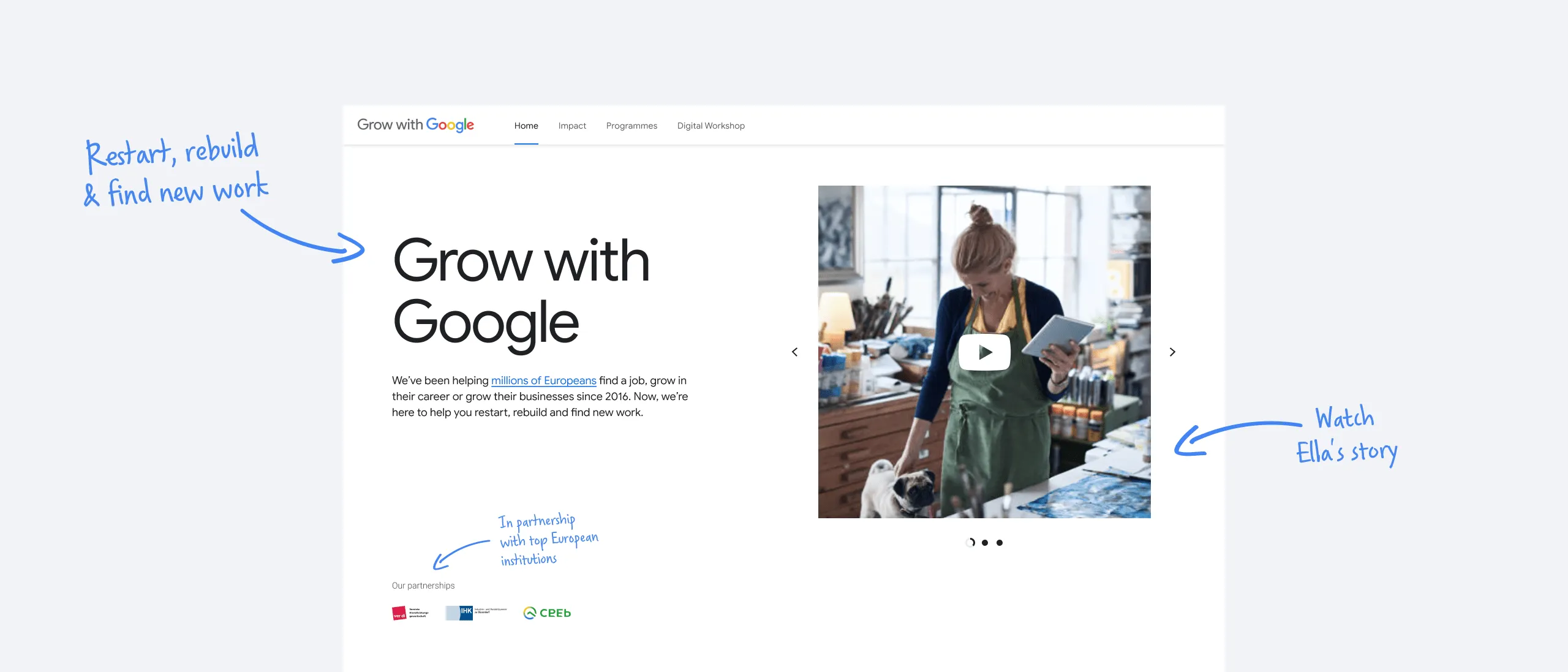Play Ella's story video

click(x=984, y=352)
